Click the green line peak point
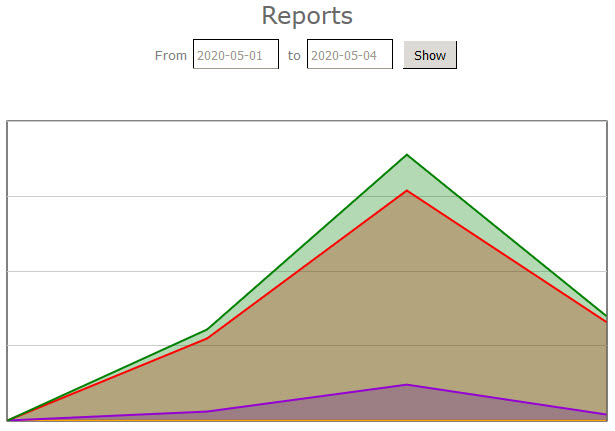The height and width of the screenshot is (431, 615). tap(407, 155)
